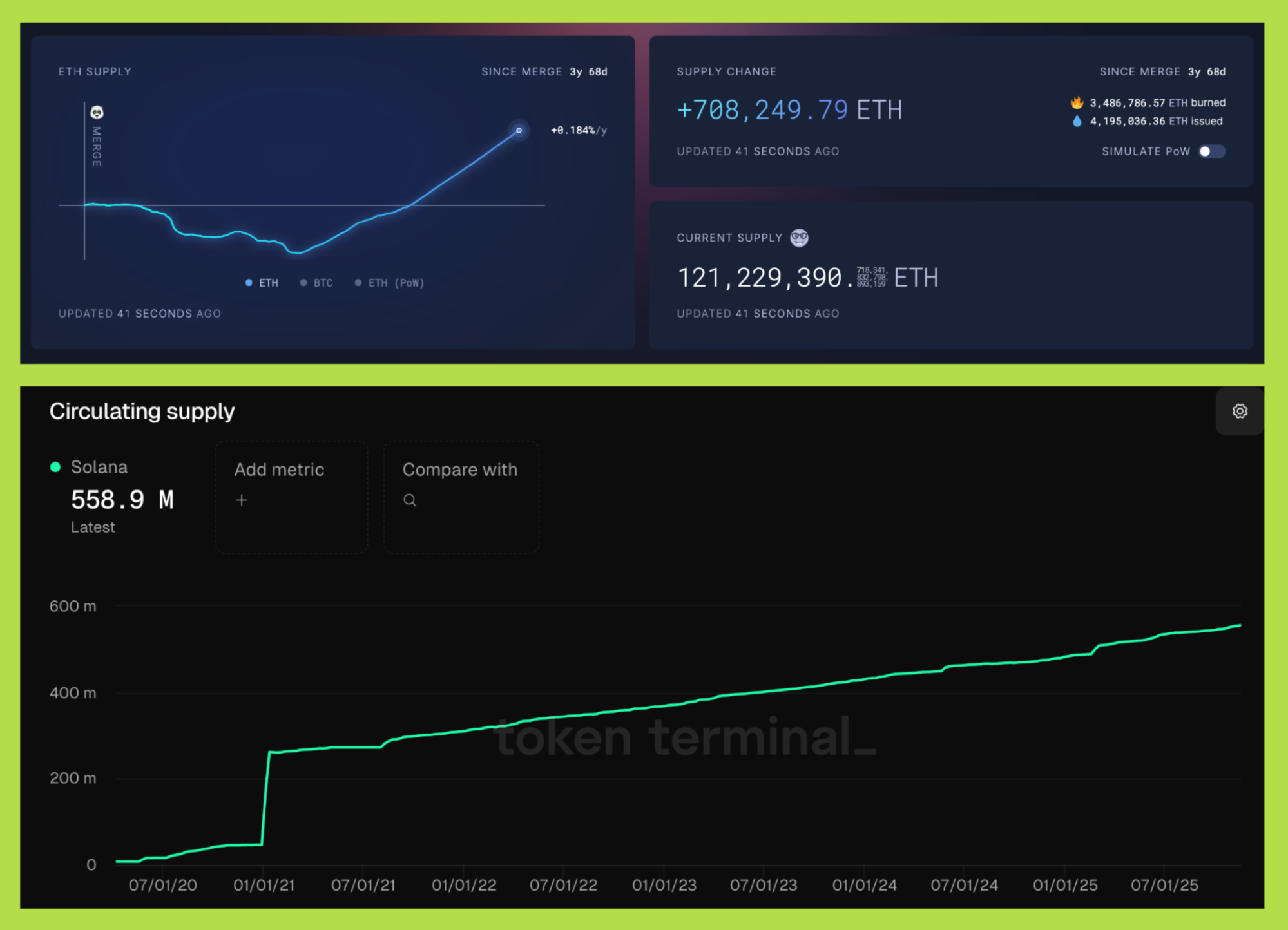
Task: Click the Circulating supply heading
Action: (x=142, y=411)
